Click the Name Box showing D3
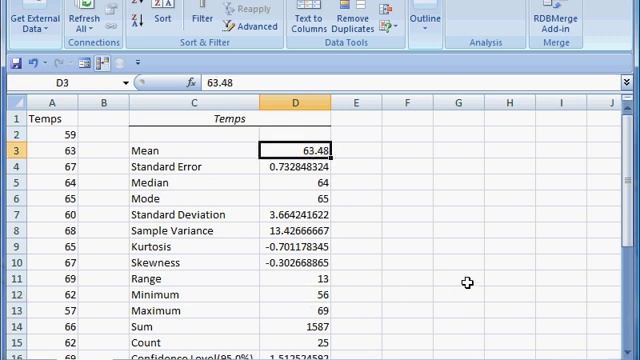Screen dimensions: 640x360 [x=62, y=83]
